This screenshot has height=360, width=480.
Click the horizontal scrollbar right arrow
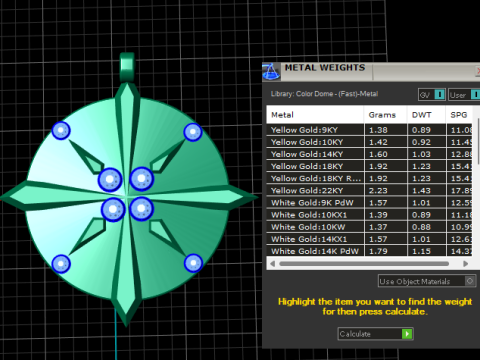[x=466, y=264]
